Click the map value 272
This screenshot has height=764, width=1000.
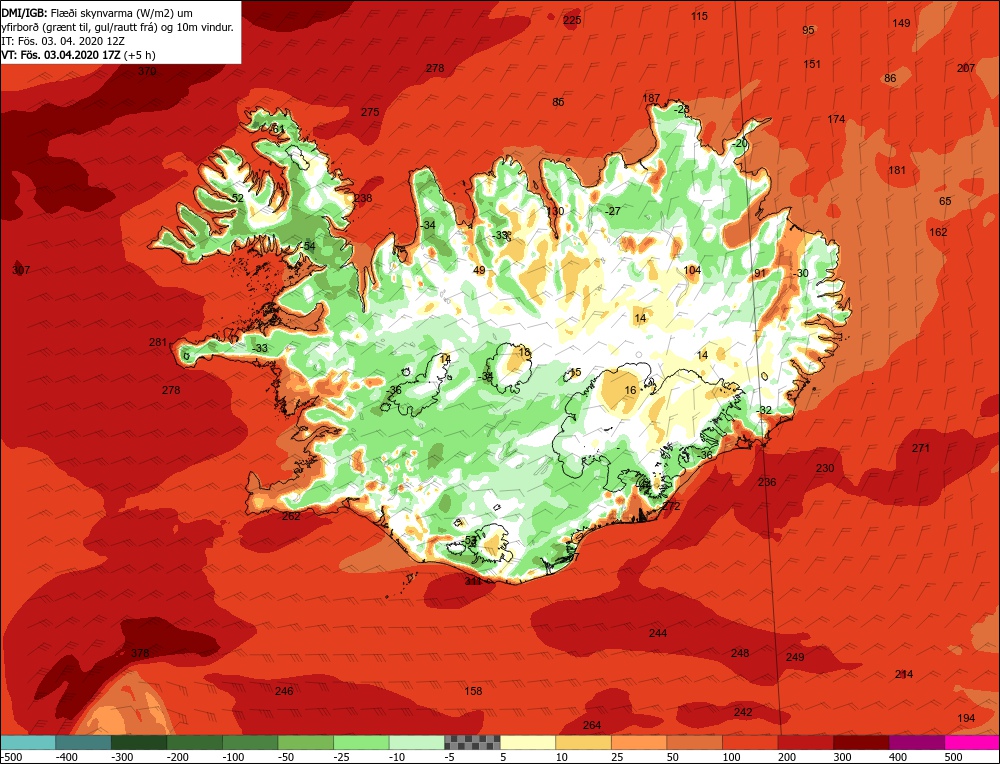point(671,506)
